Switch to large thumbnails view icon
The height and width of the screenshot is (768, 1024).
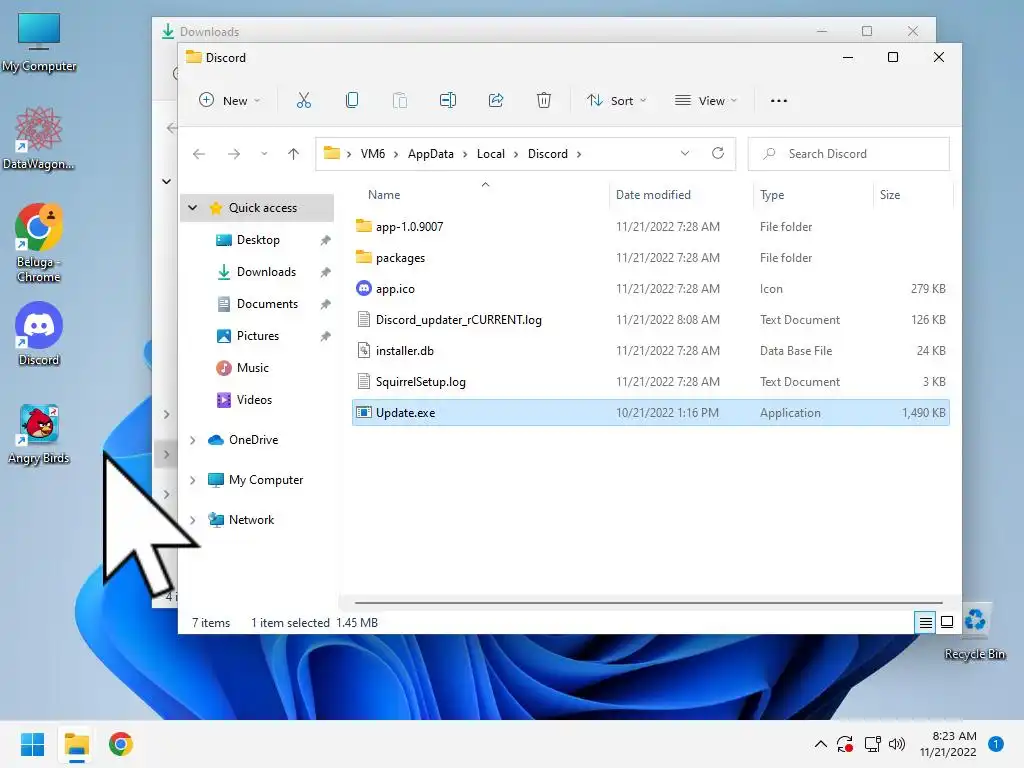[x=946, y=622]
